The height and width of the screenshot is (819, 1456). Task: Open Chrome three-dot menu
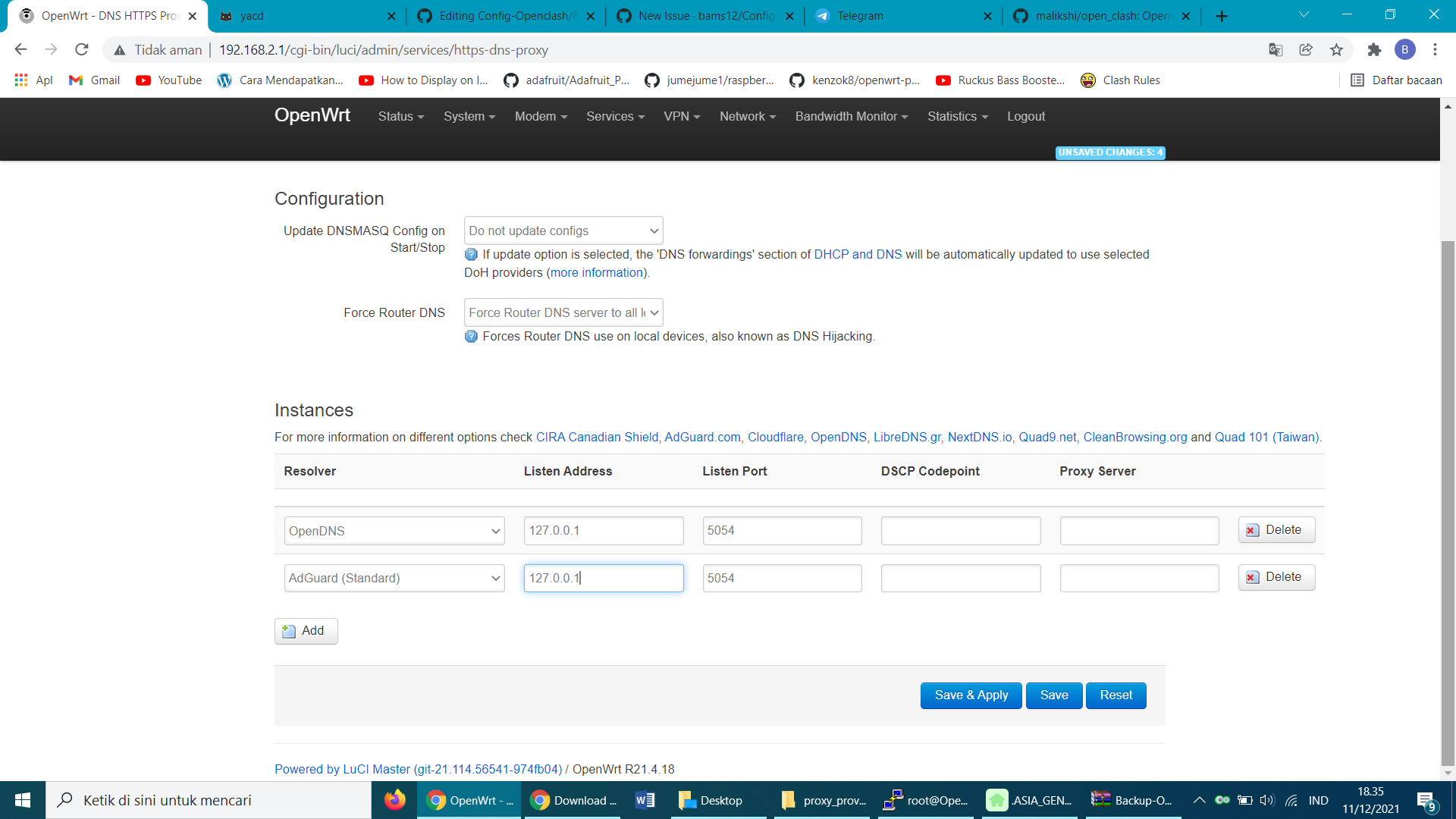tap(1435, 49)
